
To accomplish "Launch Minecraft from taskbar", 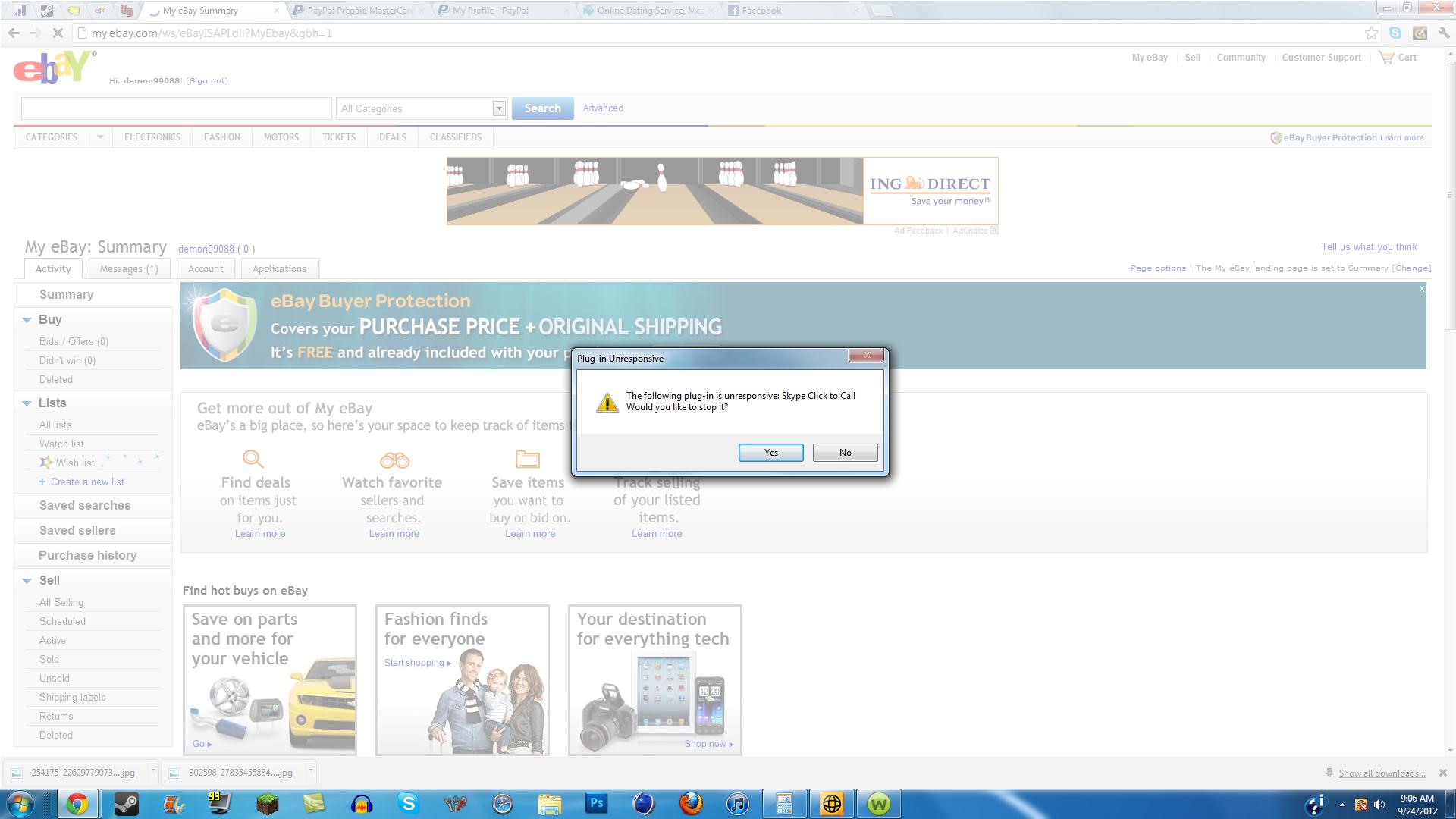I will (x=267, y=804).
